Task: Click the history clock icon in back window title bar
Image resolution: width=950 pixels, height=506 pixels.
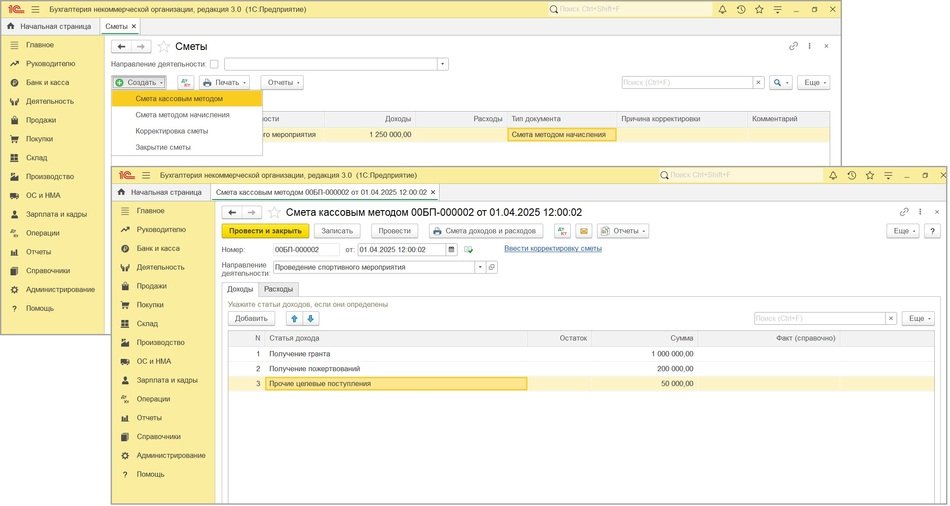Action: [x=740, y=9]
